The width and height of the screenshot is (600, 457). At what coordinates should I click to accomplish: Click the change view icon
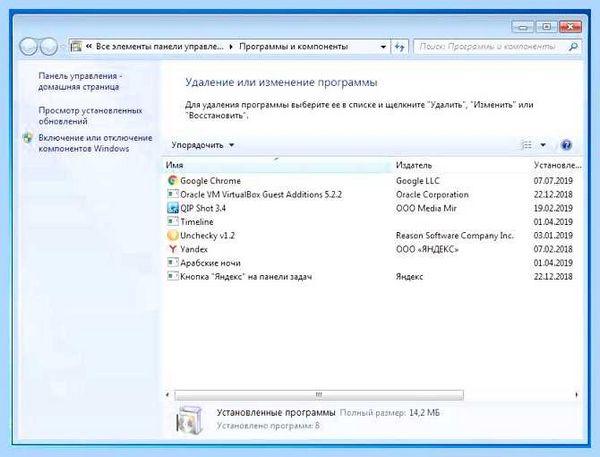tap(527, 145)
